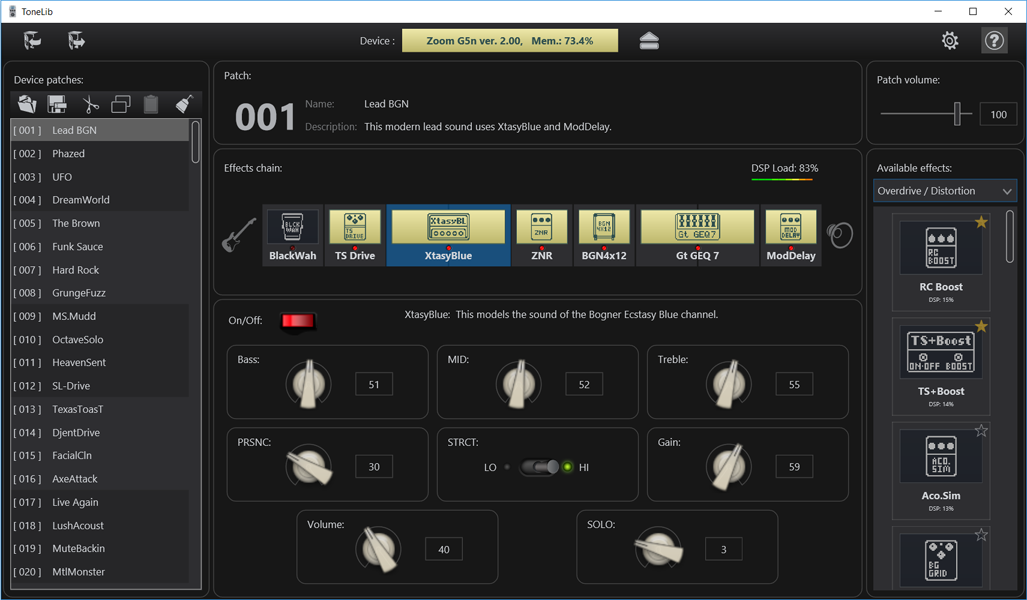Select the BGN4x12 cabinet in chain

pos(604,235)
